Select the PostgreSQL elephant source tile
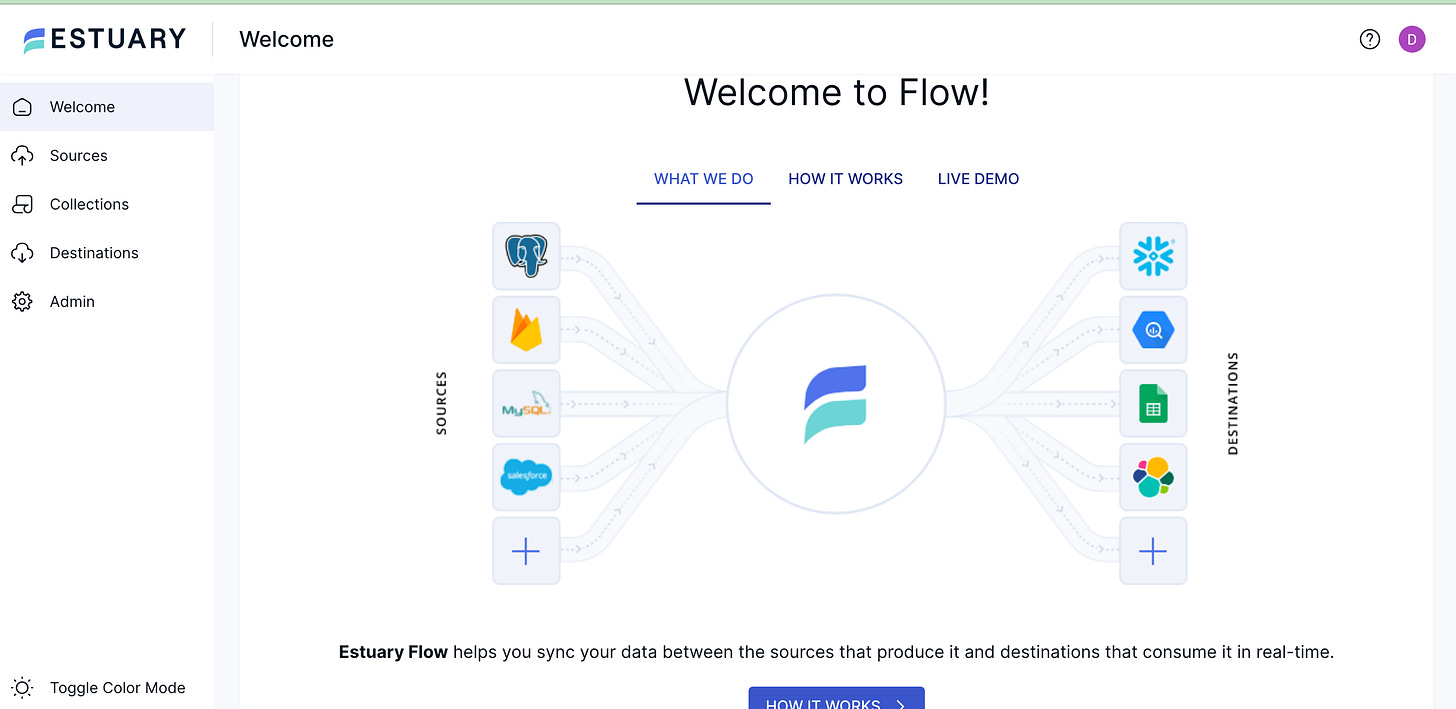This screenshot has height=709, width=1456. (526, 256)
